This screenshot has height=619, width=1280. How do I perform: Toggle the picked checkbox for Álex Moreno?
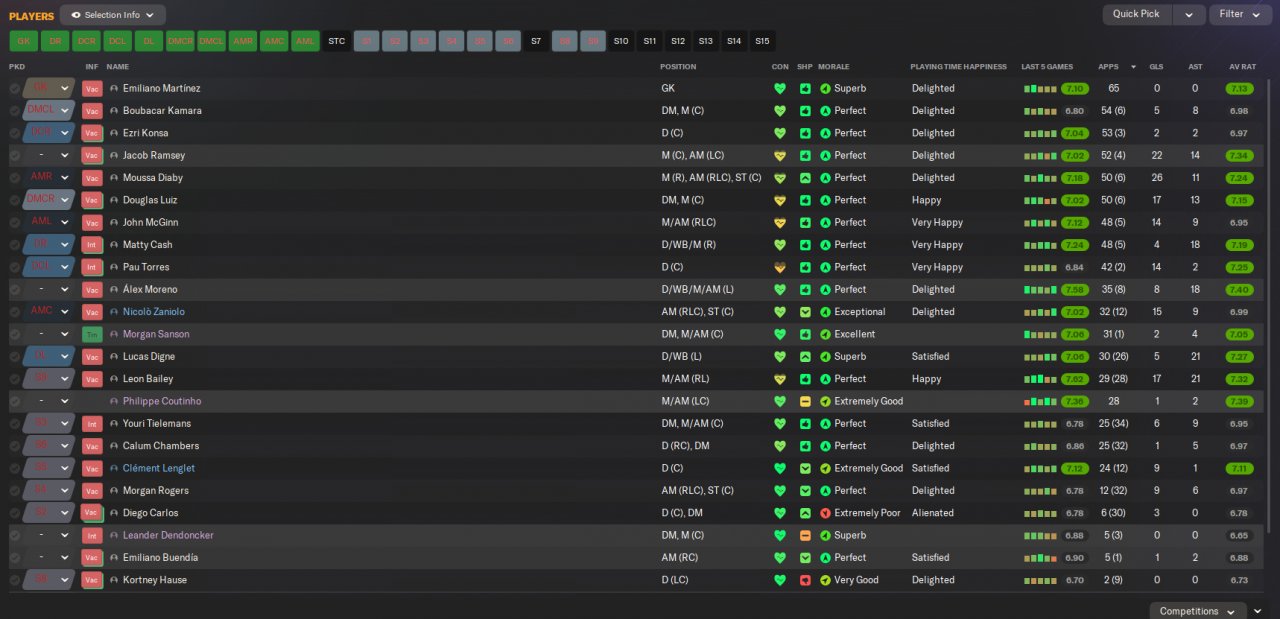tap(15, 290)
